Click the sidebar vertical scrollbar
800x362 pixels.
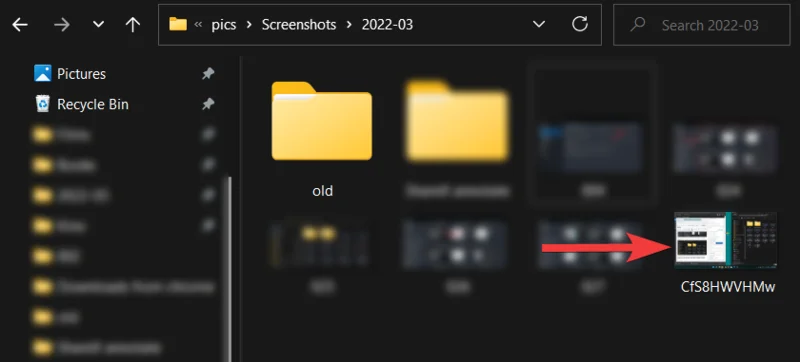(x=230, y=269)
